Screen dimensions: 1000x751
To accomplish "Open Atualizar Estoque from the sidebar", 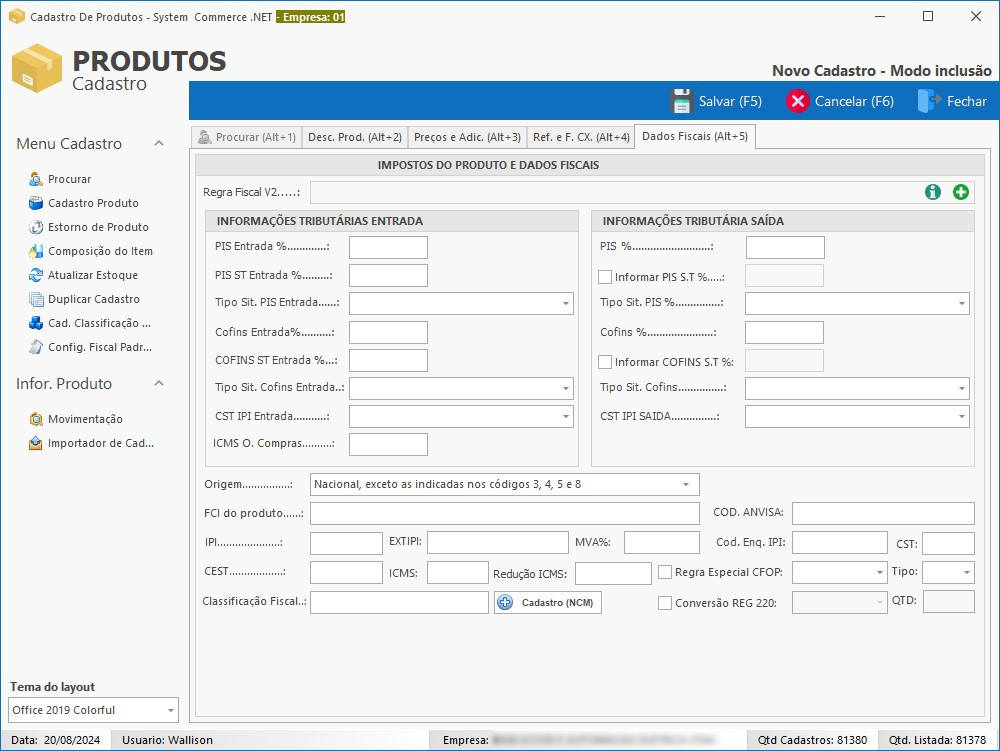I will pos(93,275).
